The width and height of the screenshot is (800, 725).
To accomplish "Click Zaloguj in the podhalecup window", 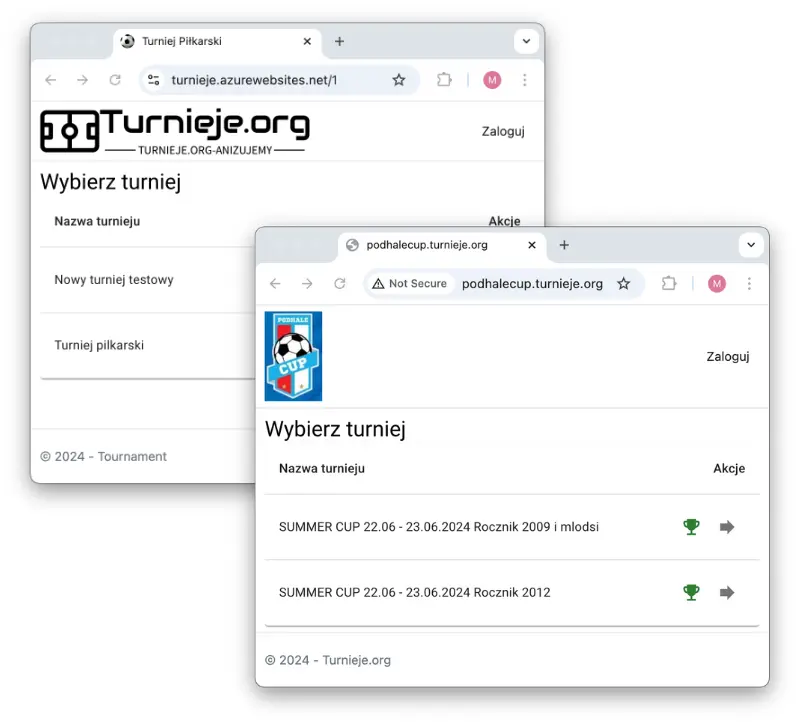I will point(728,357).
